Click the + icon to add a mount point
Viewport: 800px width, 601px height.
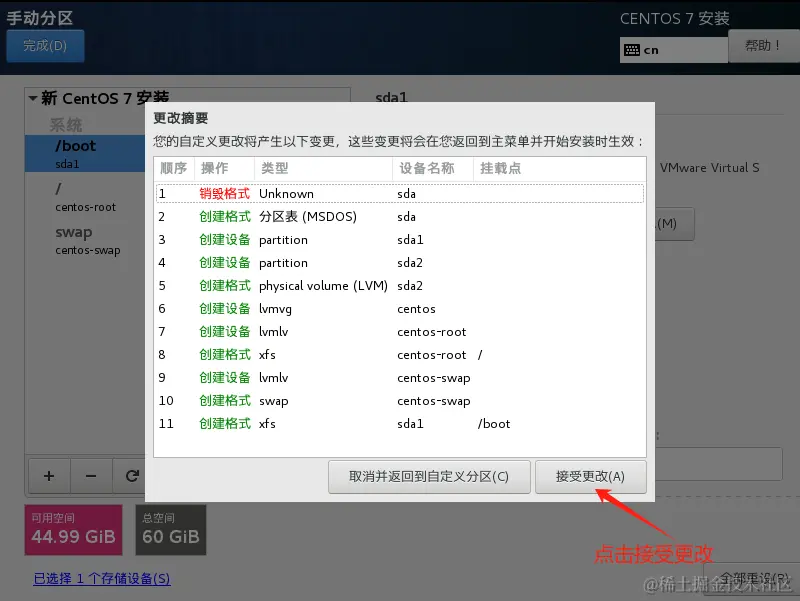click(x=48, y=476)
